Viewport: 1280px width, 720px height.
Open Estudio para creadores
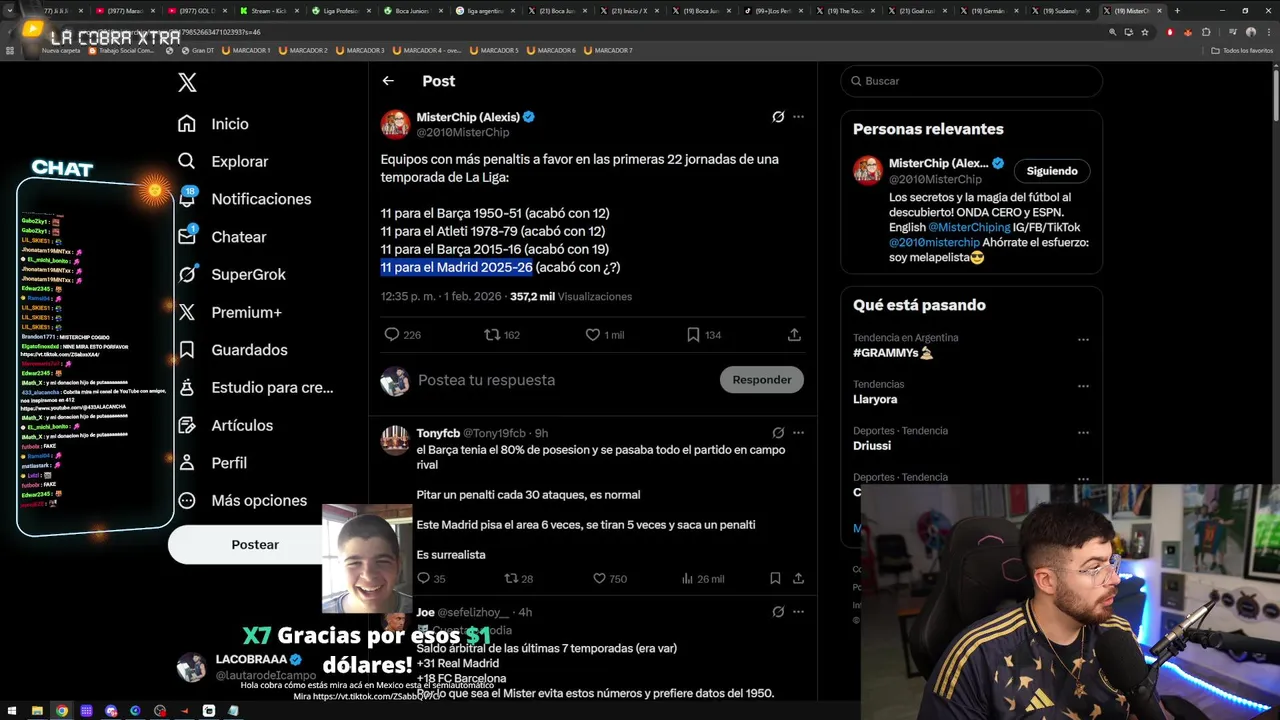[x=255, y=387]
